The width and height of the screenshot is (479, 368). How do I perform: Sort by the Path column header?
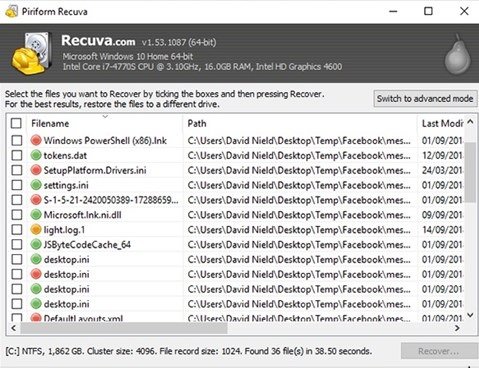(x=300, y=124)
